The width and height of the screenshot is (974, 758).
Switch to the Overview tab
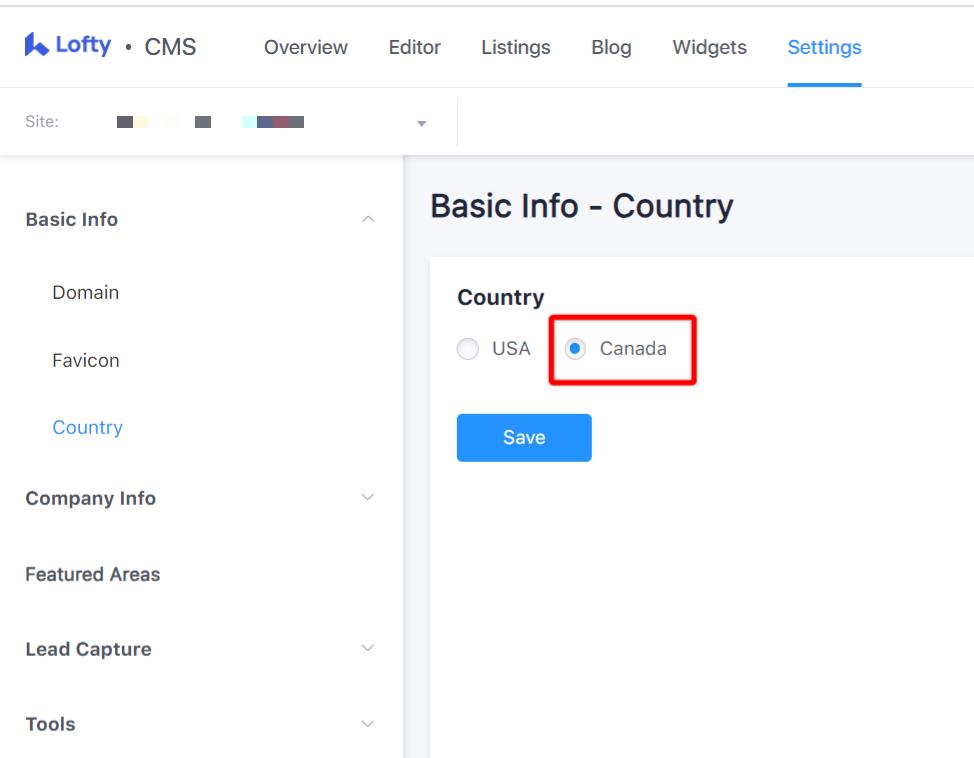(306, 47)
